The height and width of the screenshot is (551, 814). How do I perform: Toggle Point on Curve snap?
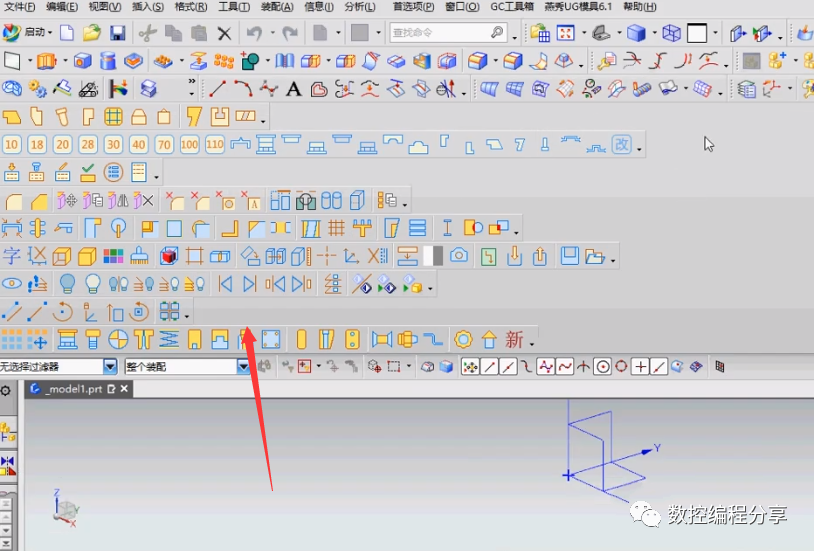pos(659,367)
